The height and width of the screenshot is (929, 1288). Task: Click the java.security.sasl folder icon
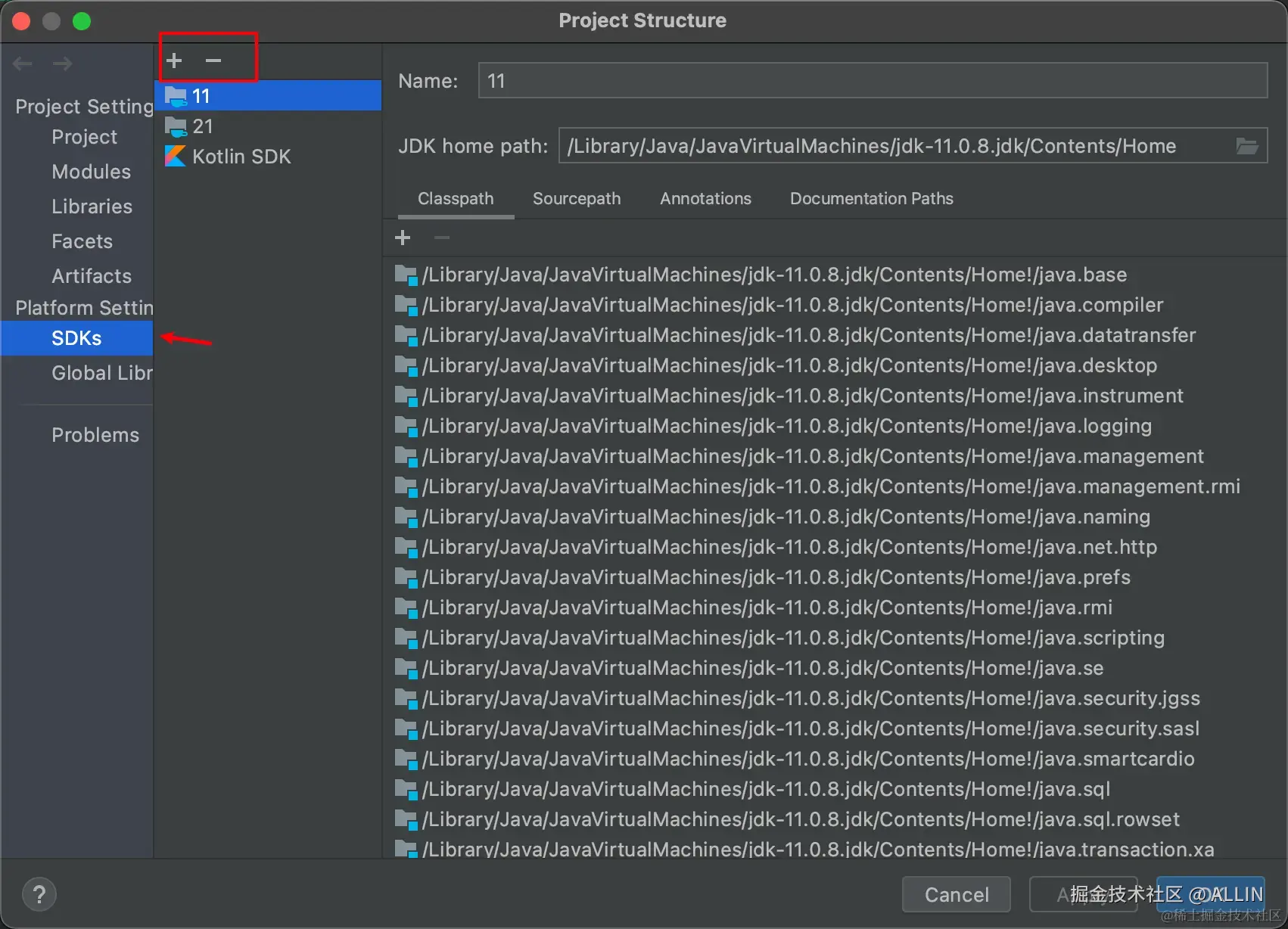[x=406, y=729]
